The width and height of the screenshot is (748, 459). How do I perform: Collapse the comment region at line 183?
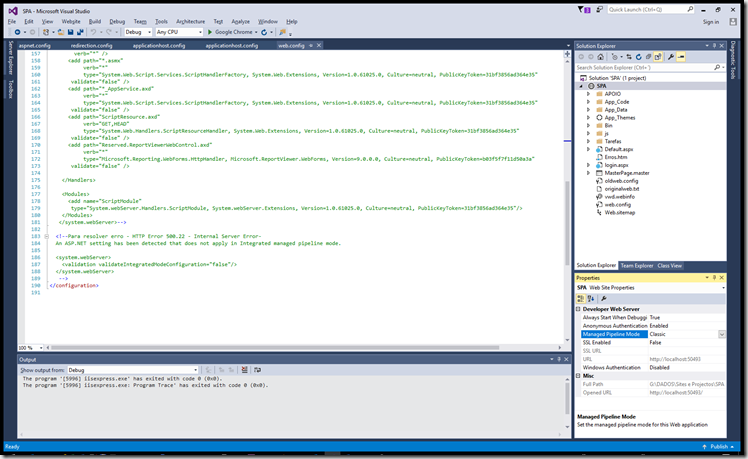[46, 236]
